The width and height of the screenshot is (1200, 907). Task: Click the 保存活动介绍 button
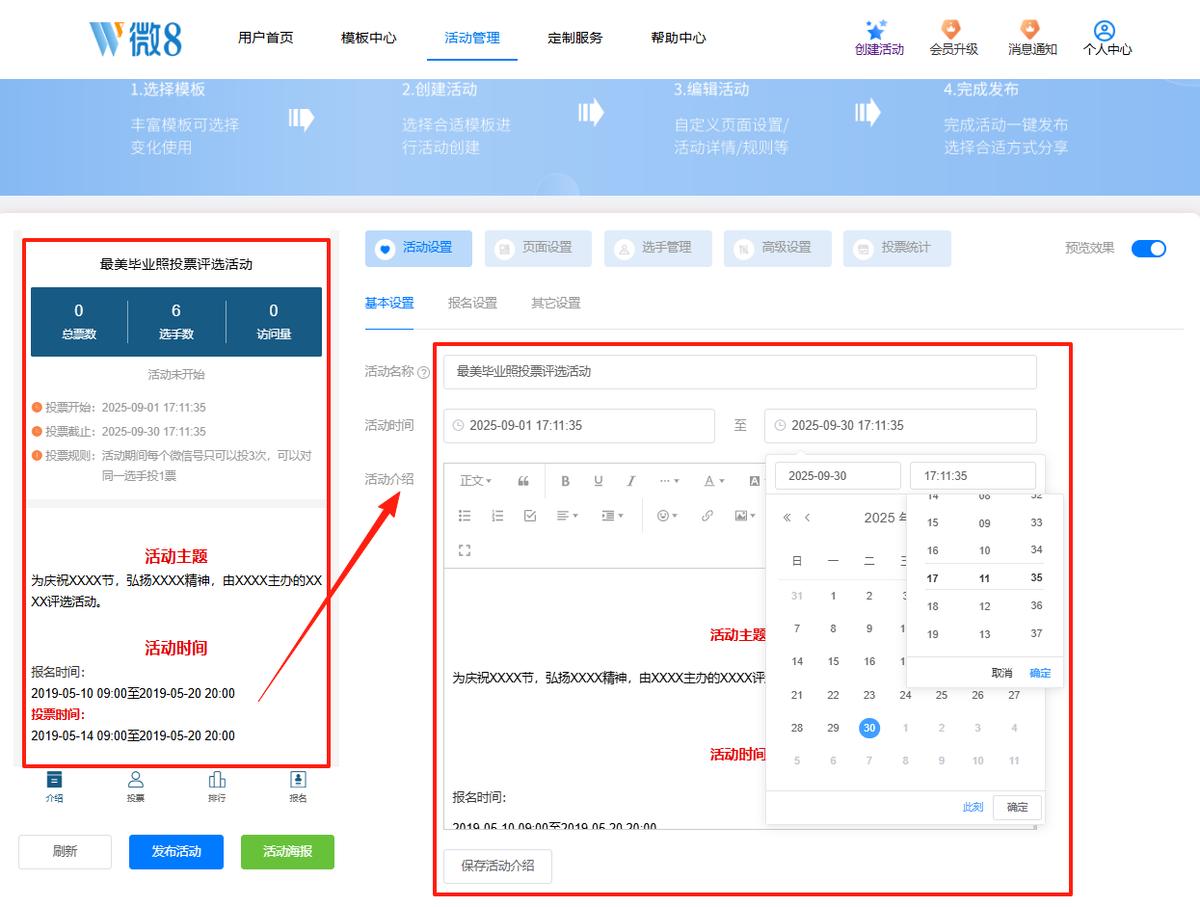pyautogui.click(x=498, y=866)
